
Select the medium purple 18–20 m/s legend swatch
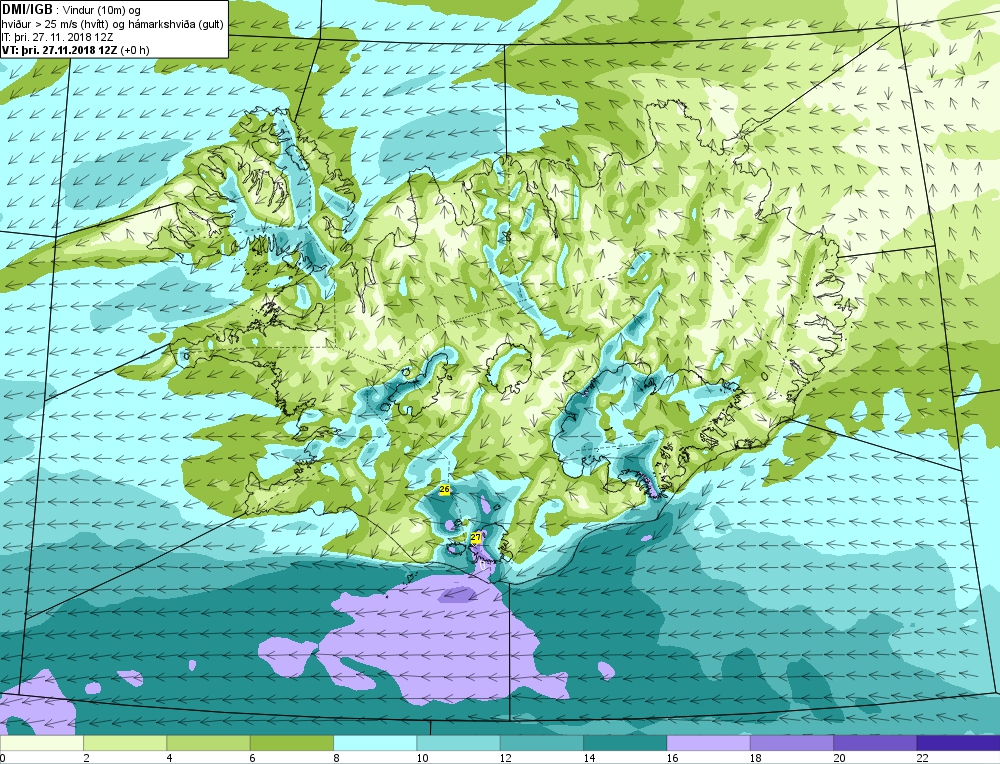(x=791, y=743)
